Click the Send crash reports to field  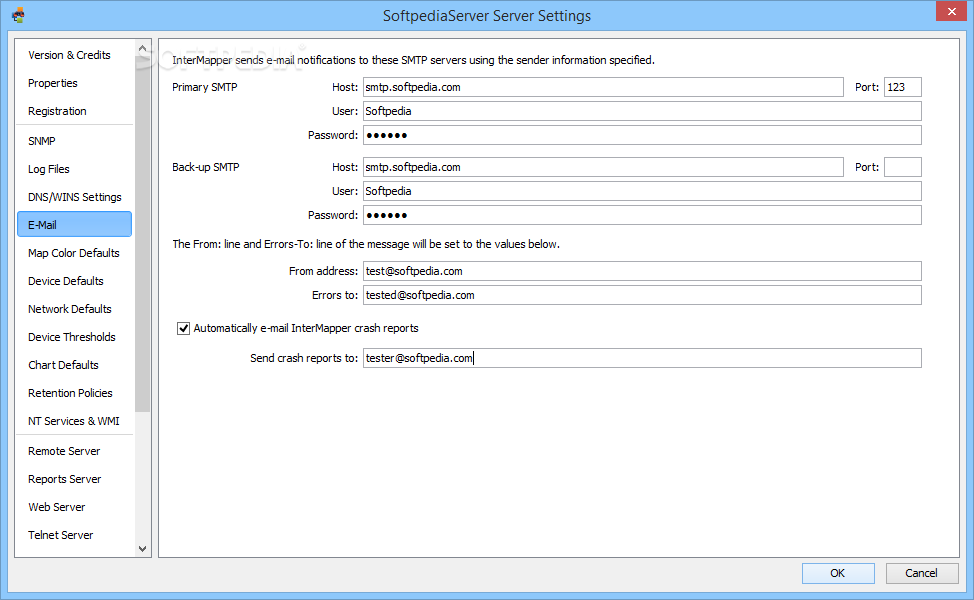pyautogui.click(x=642, y=358)
